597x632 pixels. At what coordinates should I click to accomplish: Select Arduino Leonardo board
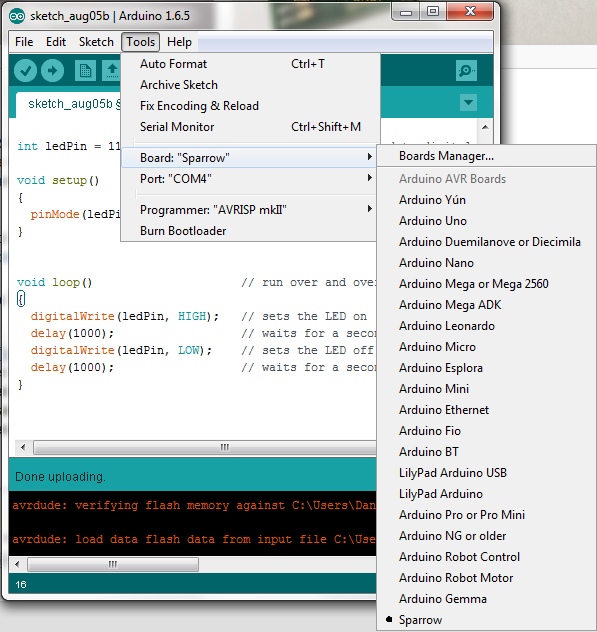487,326
